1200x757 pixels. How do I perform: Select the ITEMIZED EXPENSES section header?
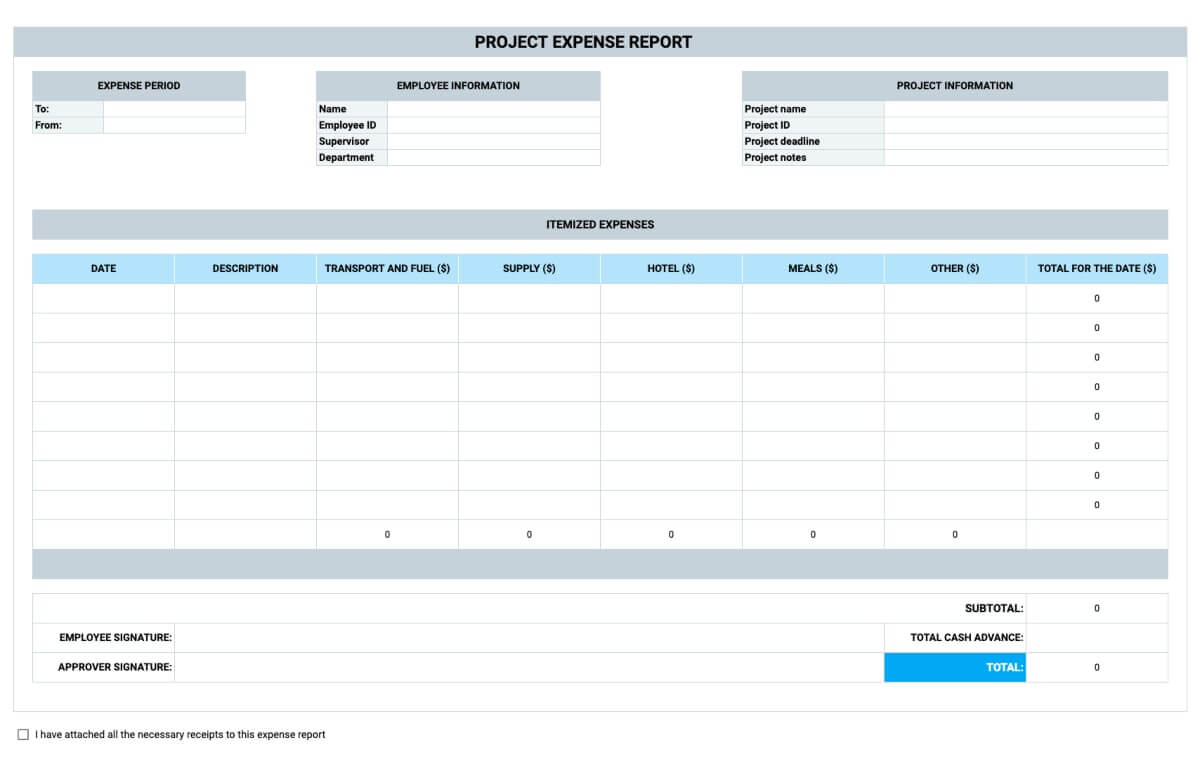click(600, 225)
